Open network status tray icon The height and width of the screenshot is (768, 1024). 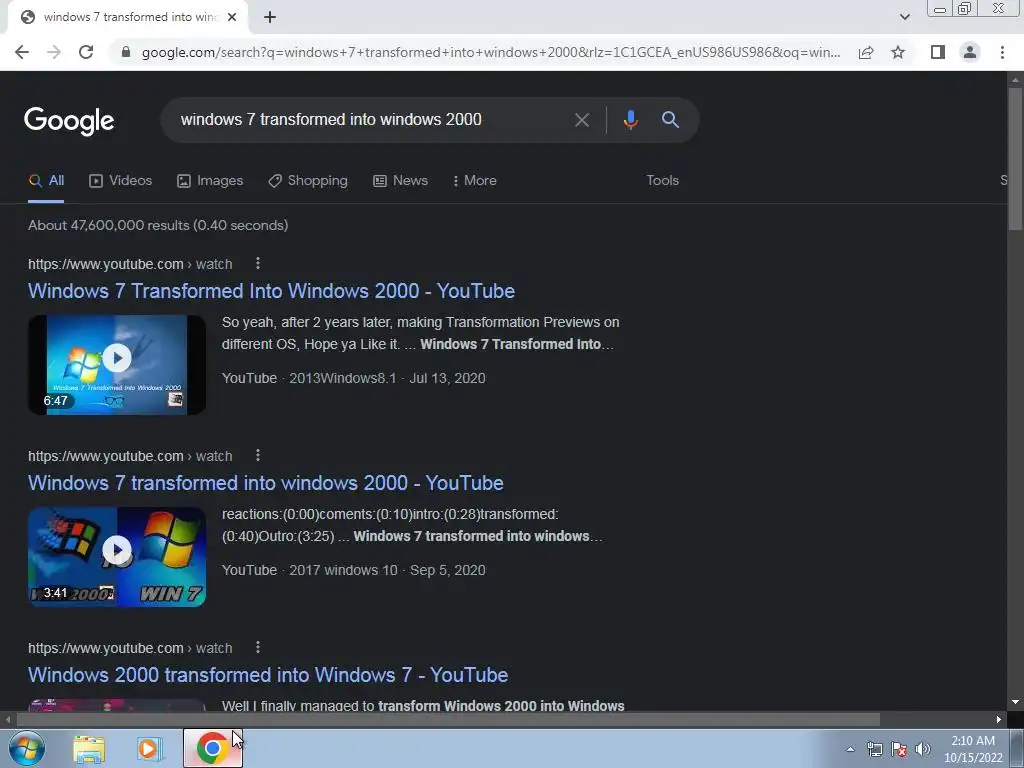coord(874,750)
